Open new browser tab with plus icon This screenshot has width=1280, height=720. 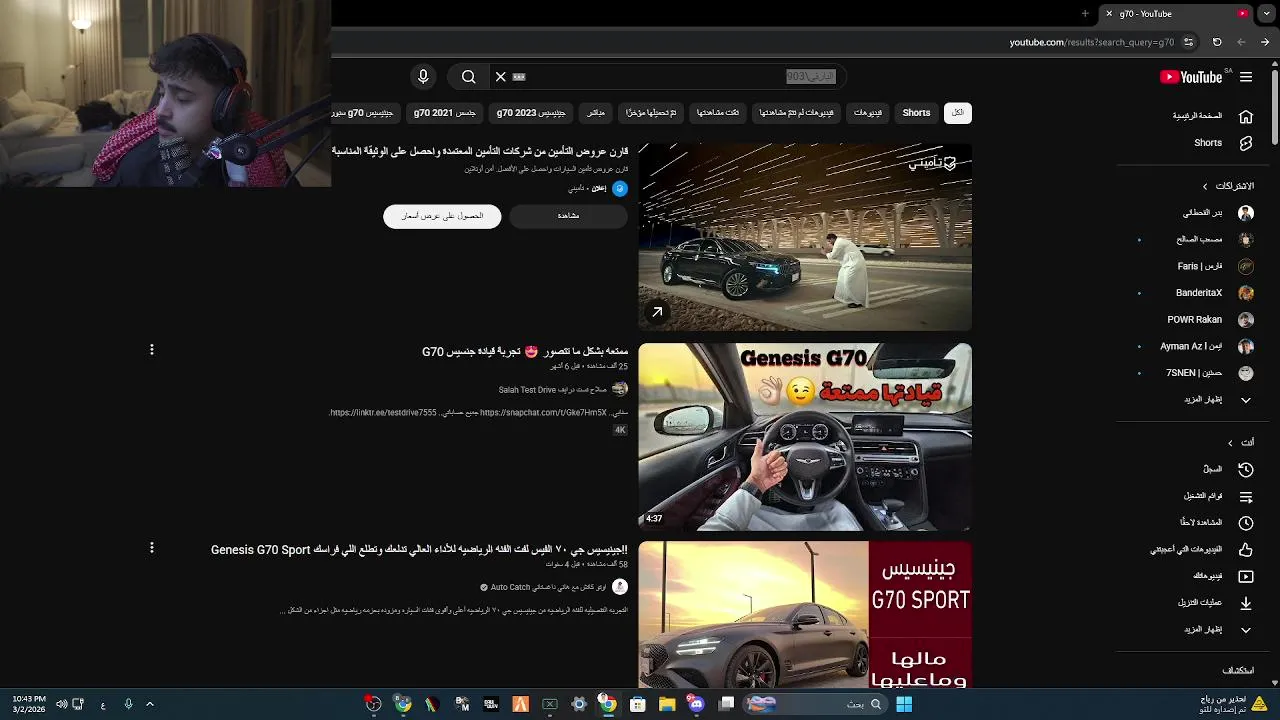(x=1085, y=14)
